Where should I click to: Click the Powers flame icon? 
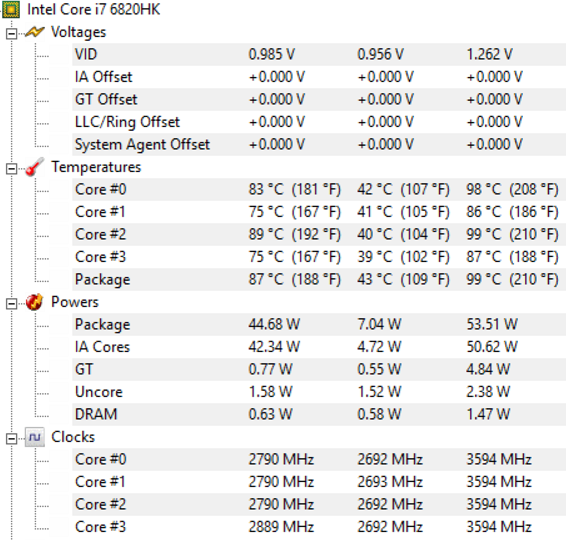pyautogui.click(x=35, y=302)
